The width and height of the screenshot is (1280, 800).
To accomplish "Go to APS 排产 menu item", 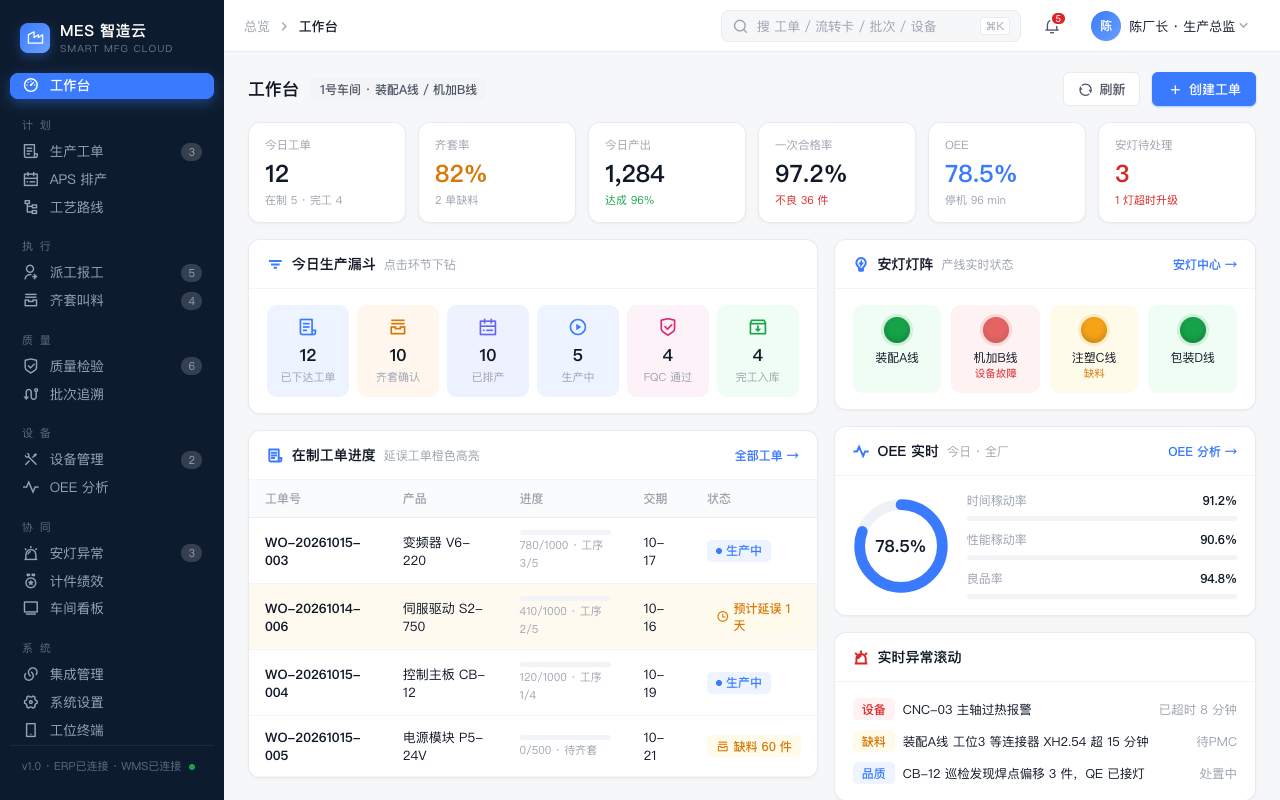I will pyautogui.click(x=112, y=180).
